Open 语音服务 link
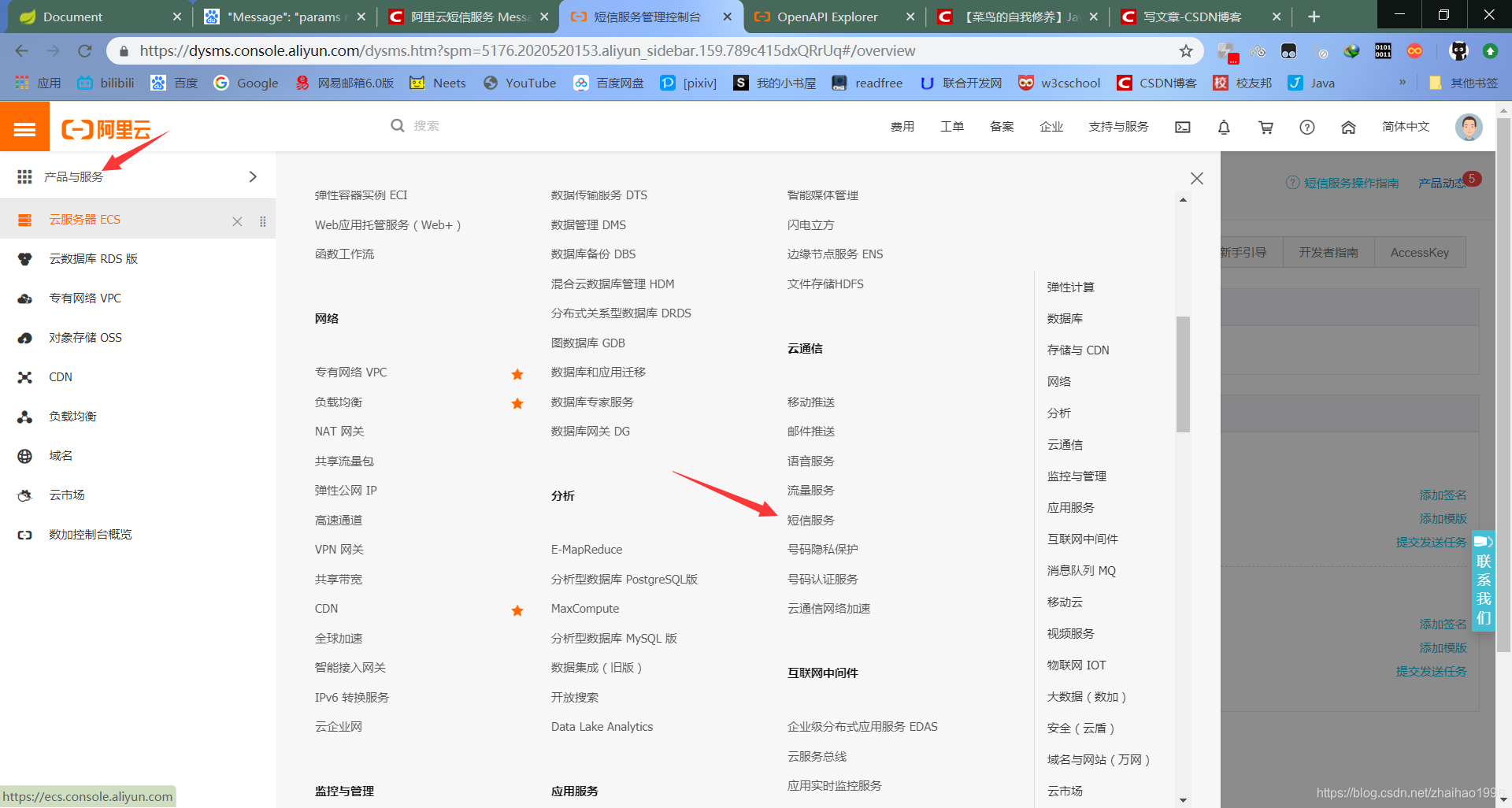Viewport: 1512px width, 808px height. [811, 461]
